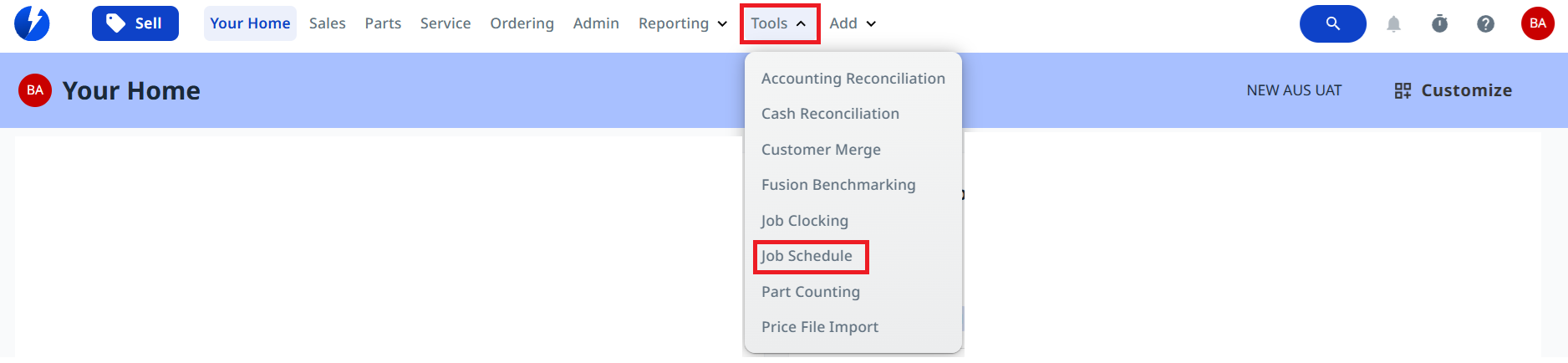
Task: Click the Customize dashboard button
Action: point(1453,90)
